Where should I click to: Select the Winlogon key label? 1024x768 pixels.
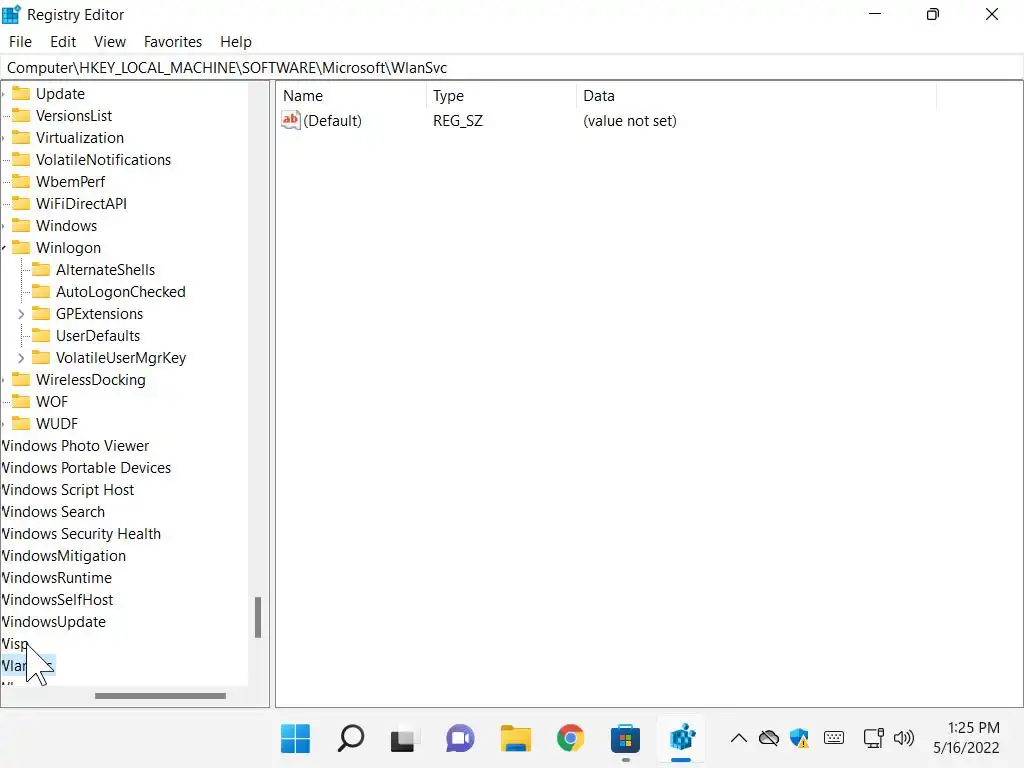(x=69, y=248)
